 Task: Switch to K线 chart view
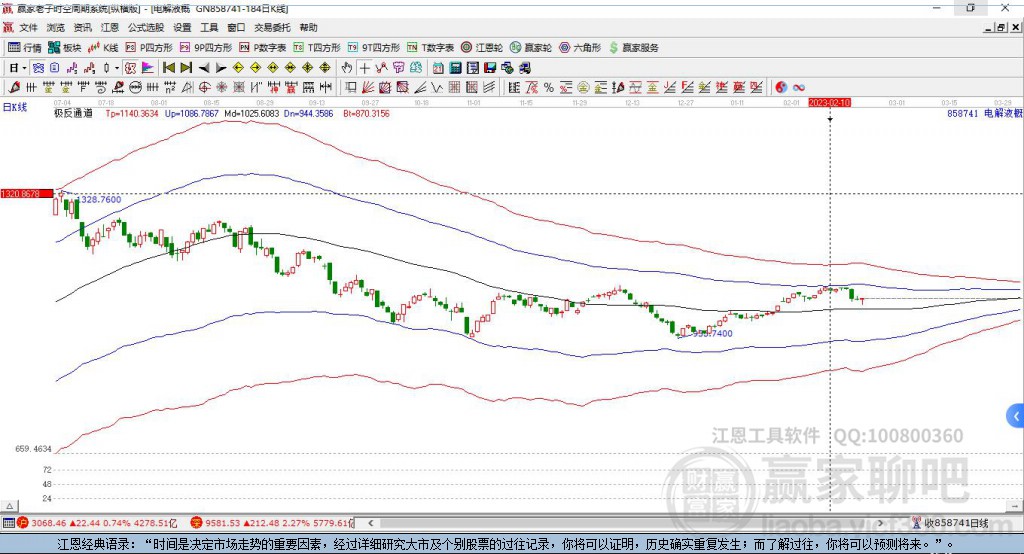tap(103, 48)
